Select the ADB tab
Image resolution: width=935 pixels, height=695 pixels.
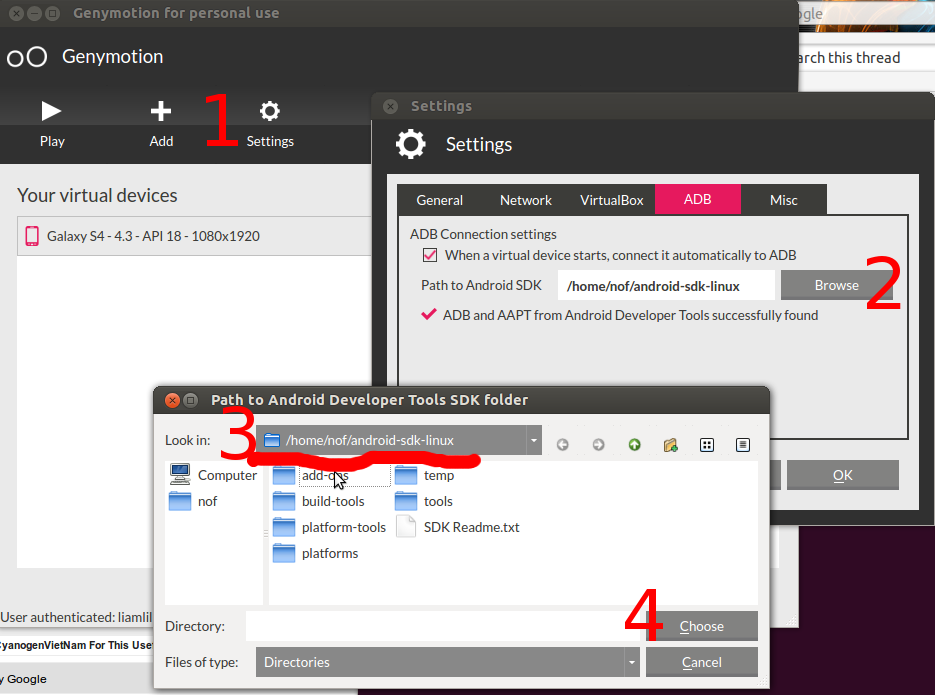(698, 199)
